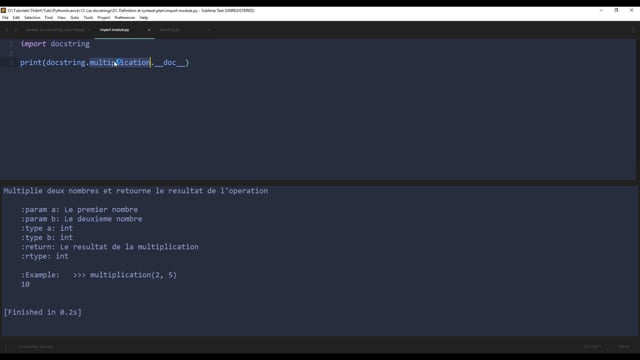Click ':type b: int' output line
Screen dimensions: 640x360
(x=47, y=238)
